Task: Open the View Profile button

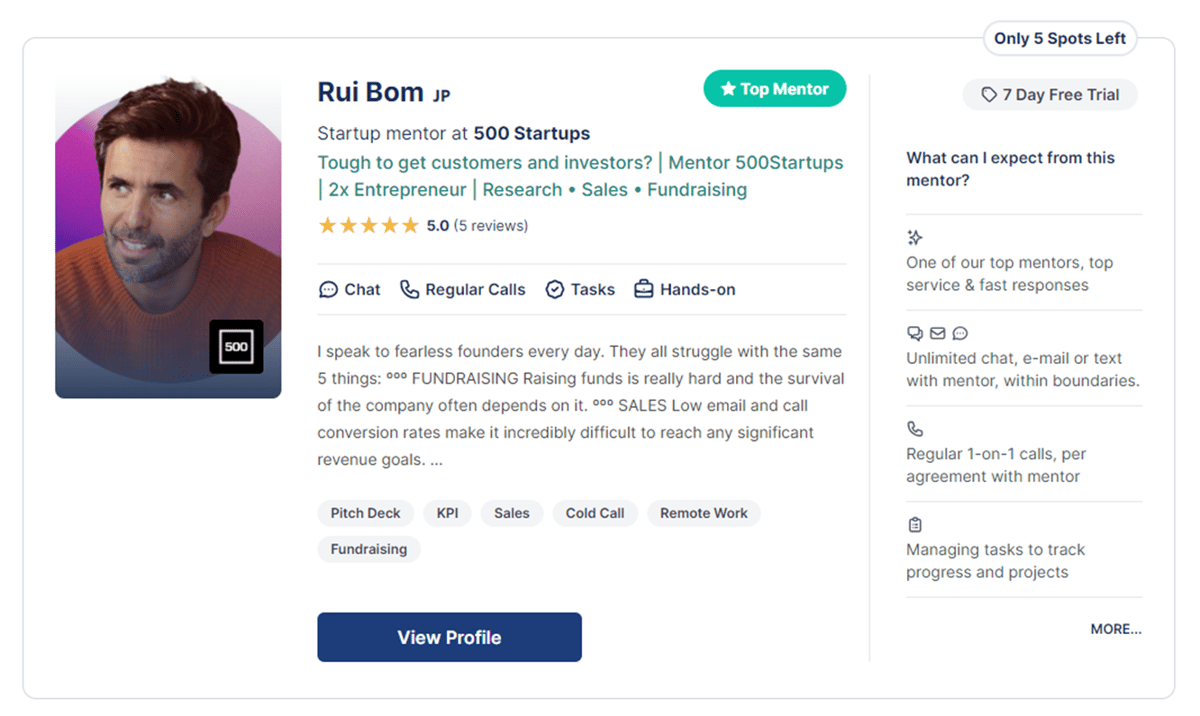Action: coord(449,637)
